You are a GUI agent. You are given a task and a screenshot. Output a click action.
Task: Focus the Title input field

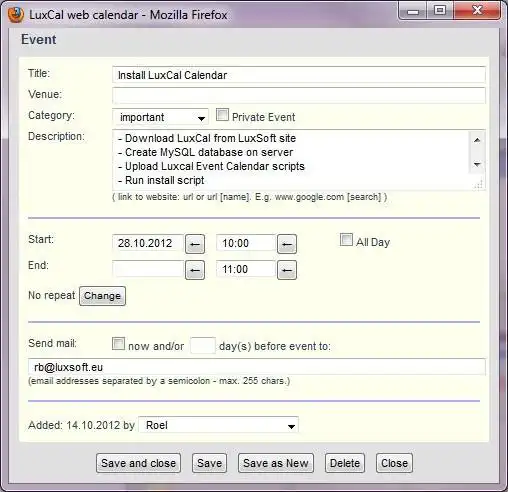point(299,75)
